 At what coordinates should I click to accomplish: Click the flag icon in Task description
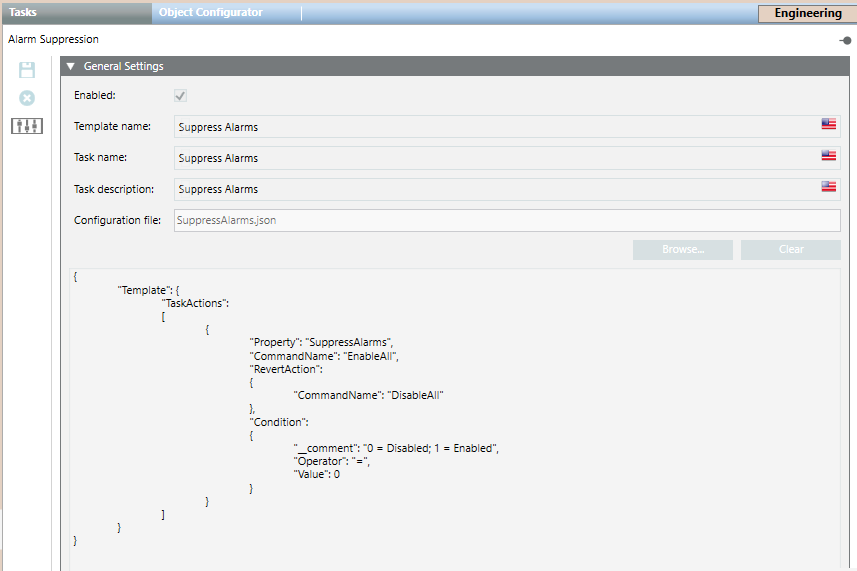(x=828, y=186)
